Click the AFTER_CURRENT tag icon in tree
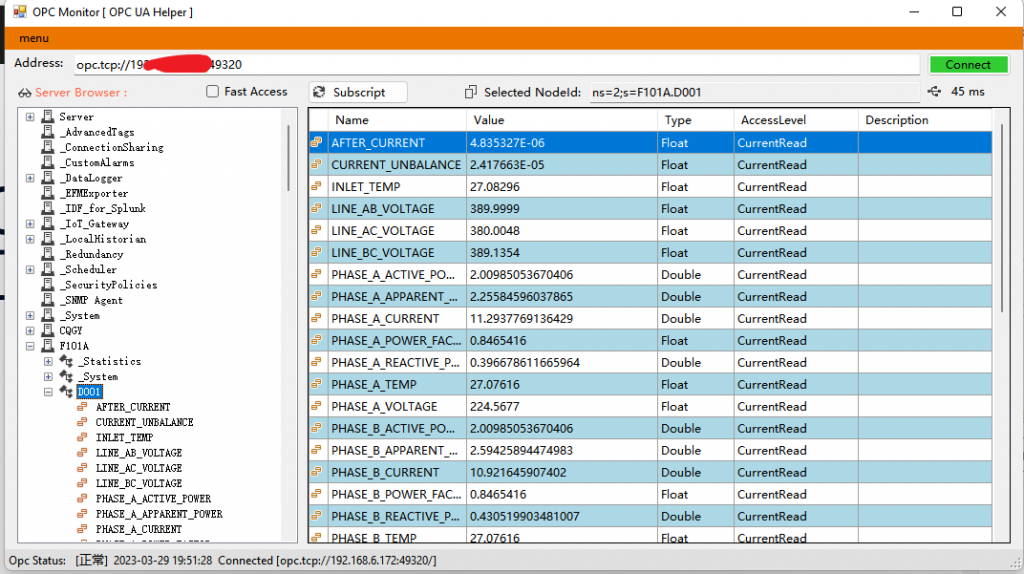1024x574 pixels. click(x=84, y=407)
